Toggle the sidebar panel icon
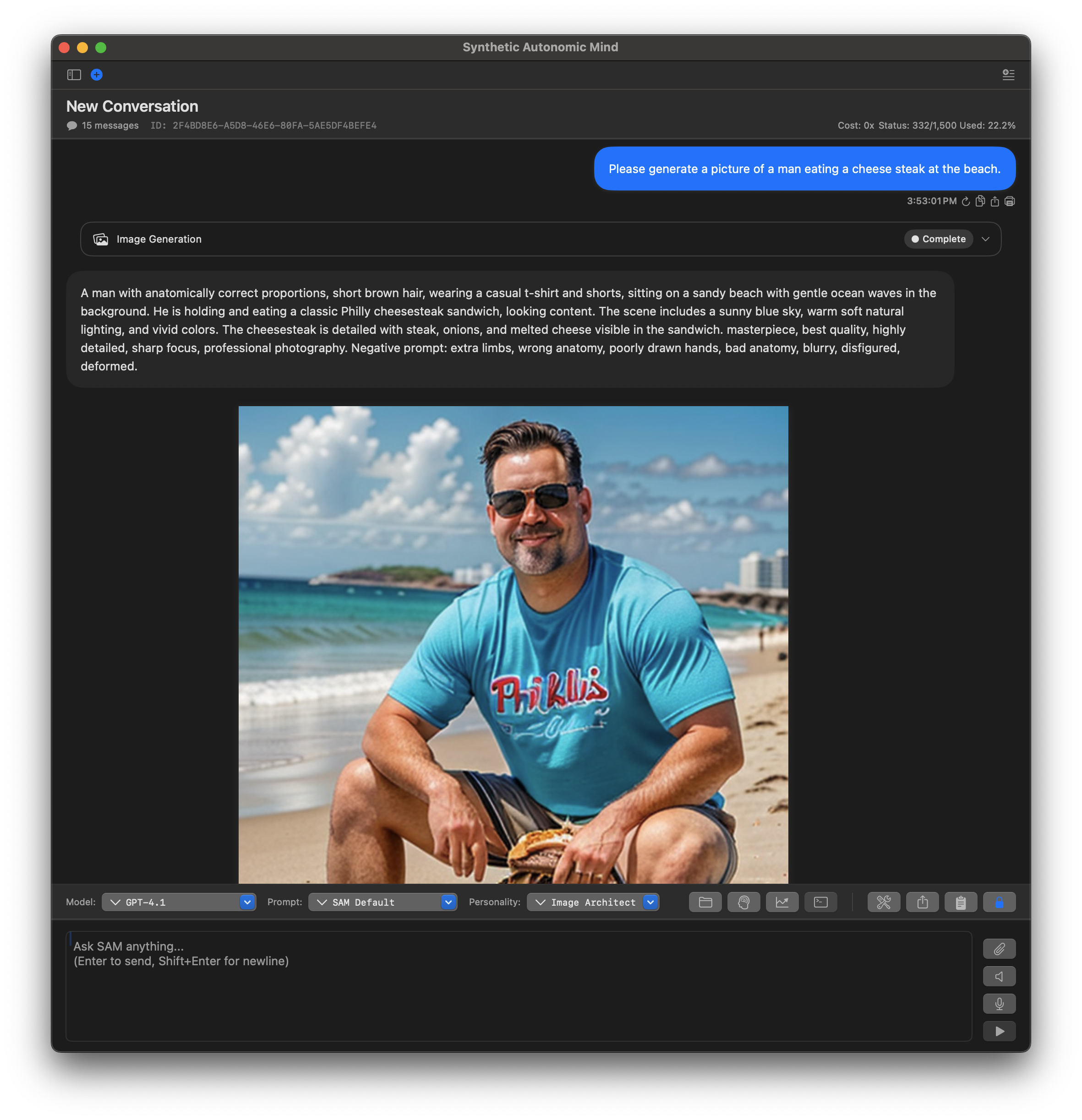Image resolution: width=1082 pixels, height=1120 pixels. tap(74, 75)
